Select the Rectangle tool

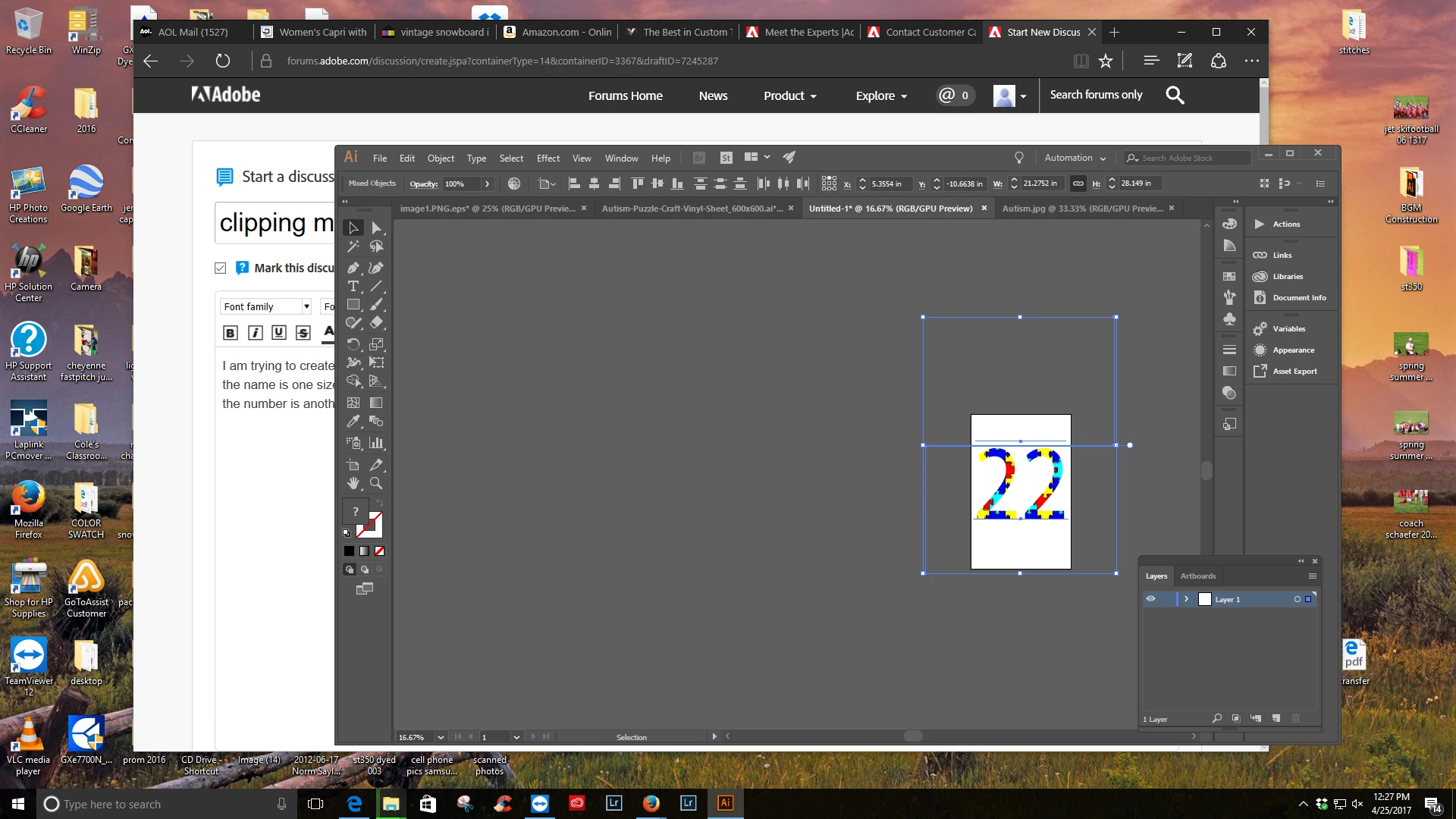353,305
